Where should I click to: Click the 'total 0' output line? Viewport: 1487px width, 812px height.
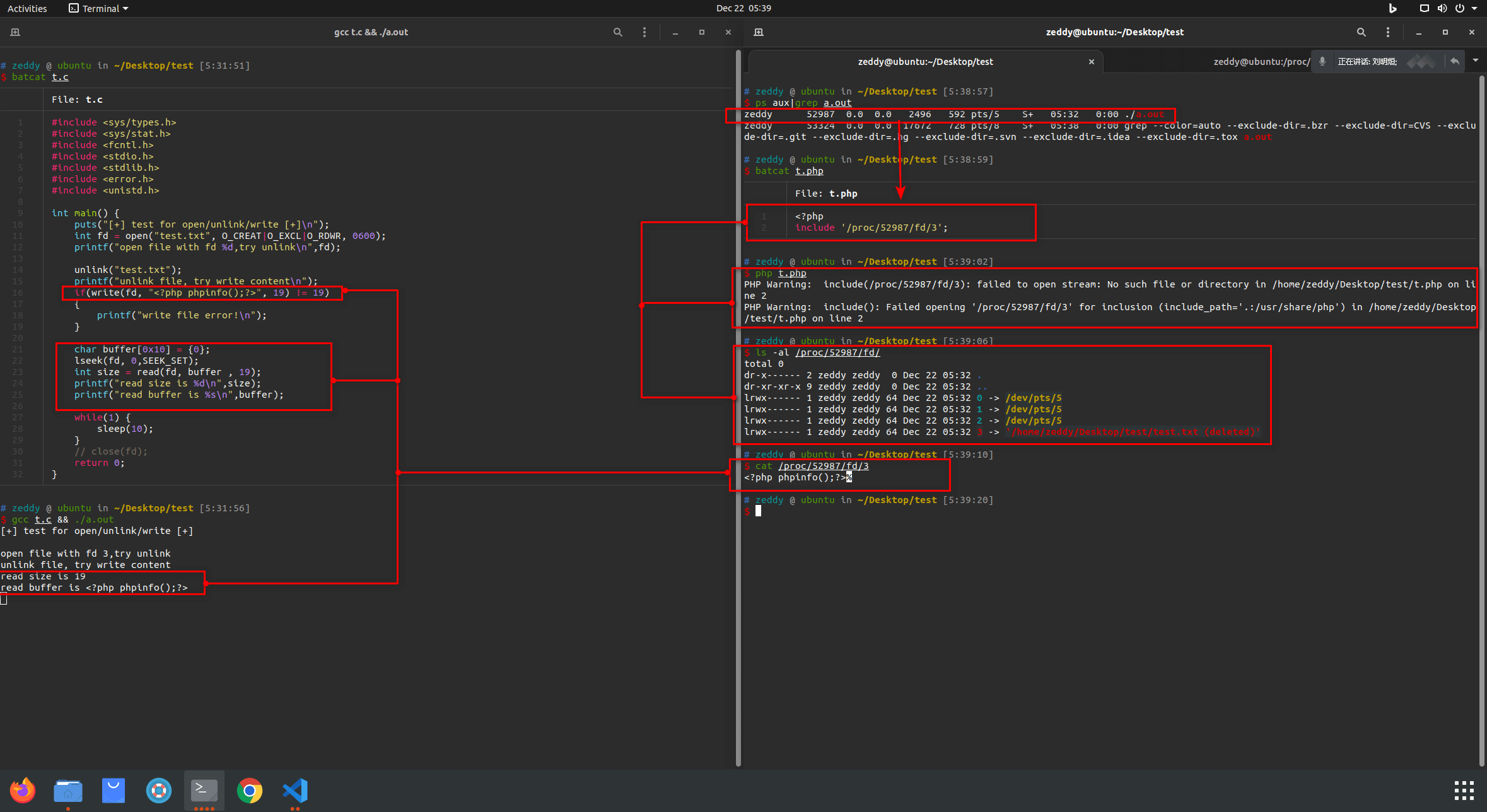(764, 364)
